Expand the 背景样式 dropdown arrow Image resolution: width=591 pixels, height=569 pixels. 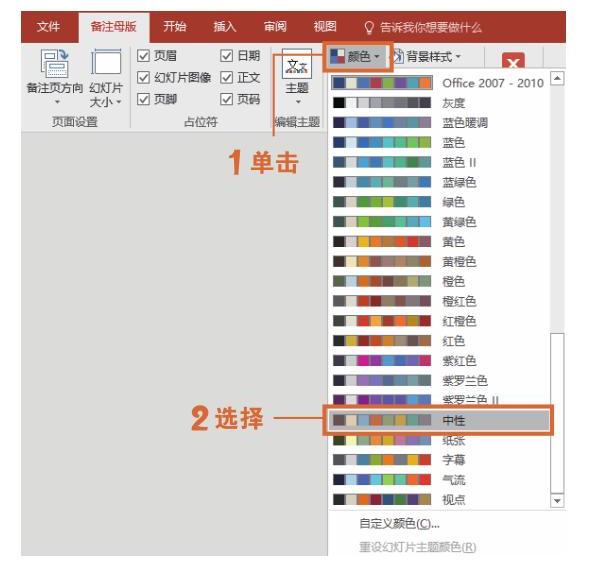pos(458,57)
